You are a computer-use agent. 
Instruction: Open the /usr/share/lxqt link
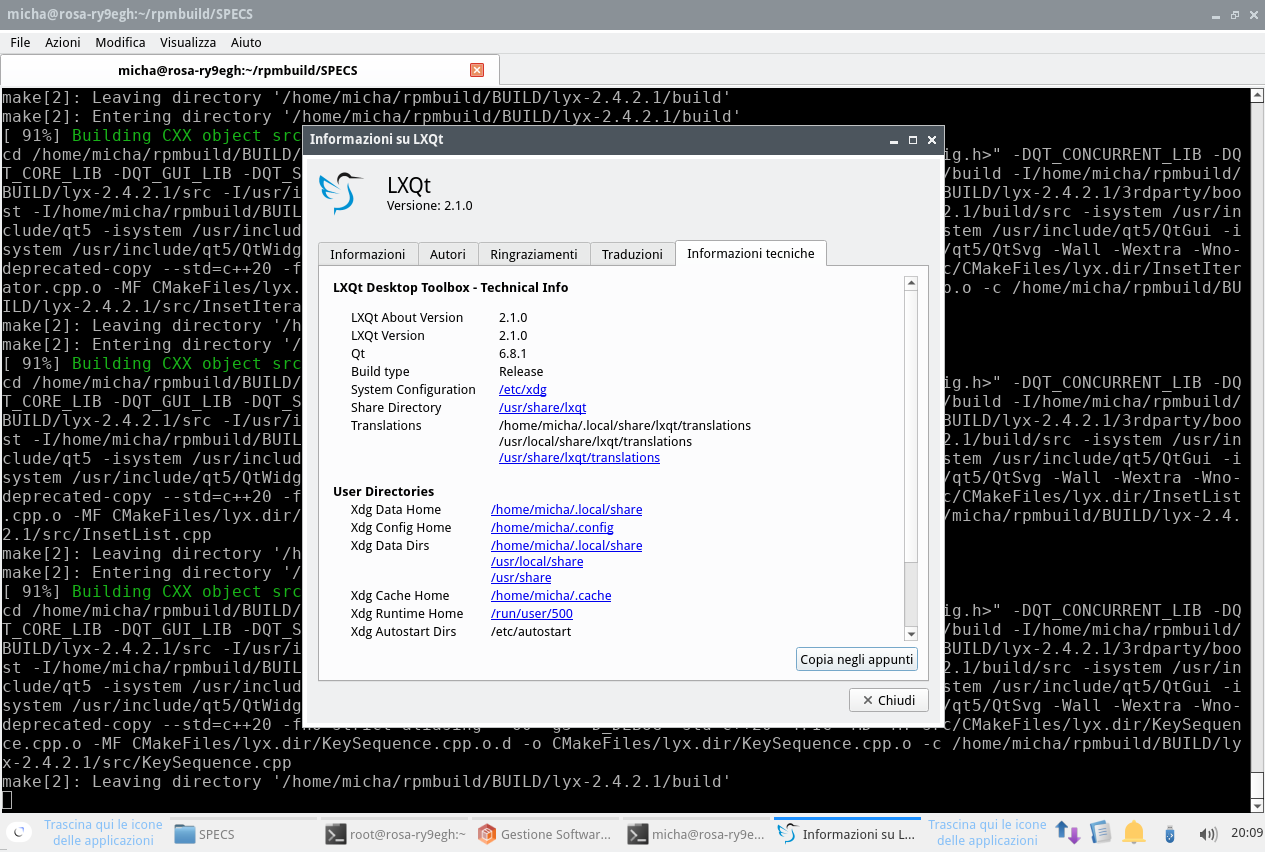[542, 408]
